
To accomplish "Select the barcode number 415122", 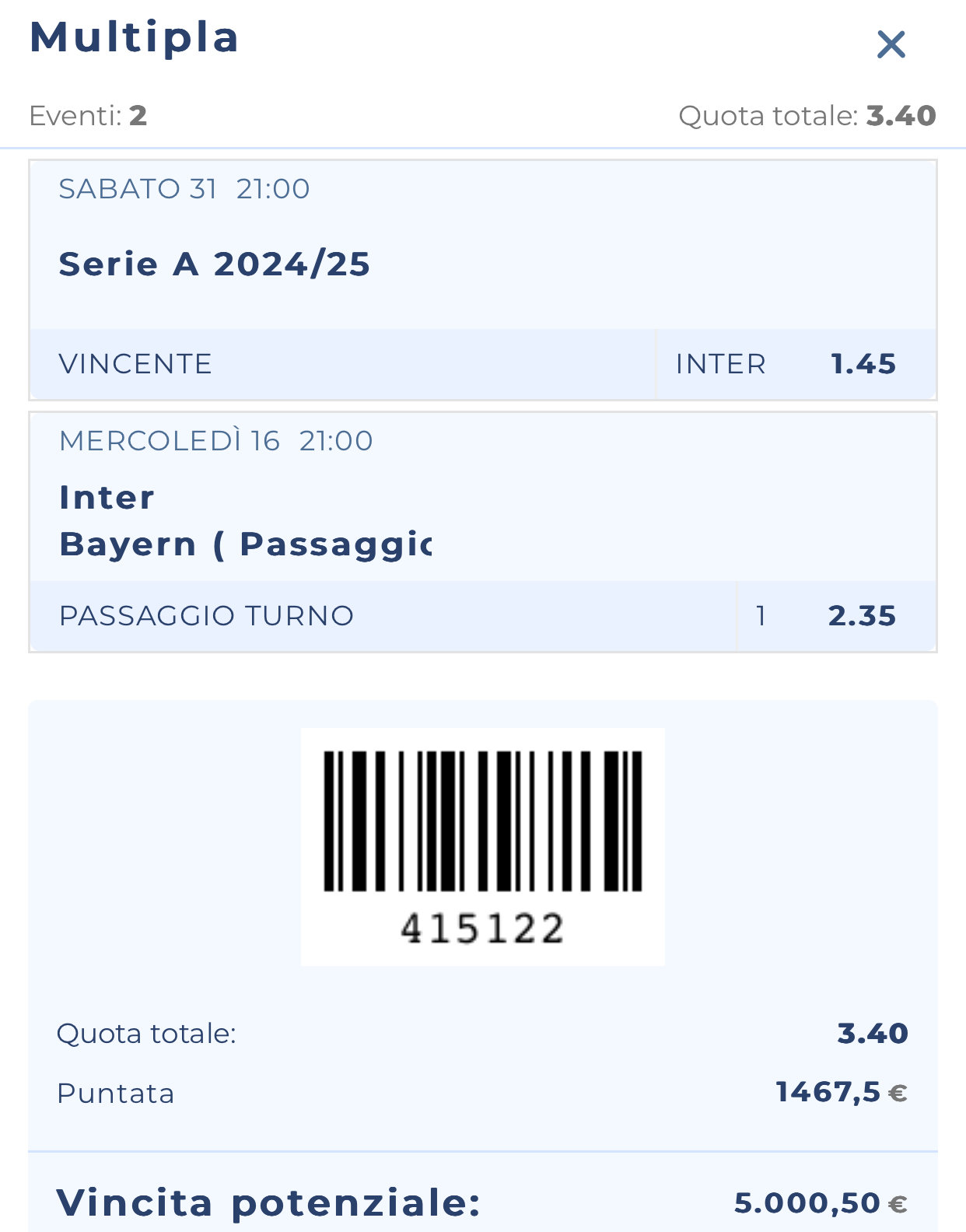I will 482,929.
